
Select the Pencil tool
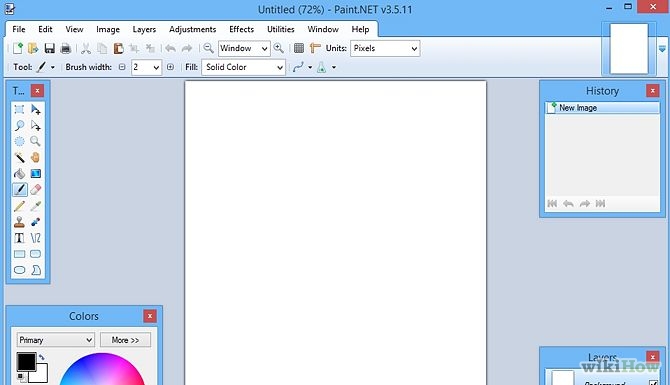click(19, 206)
